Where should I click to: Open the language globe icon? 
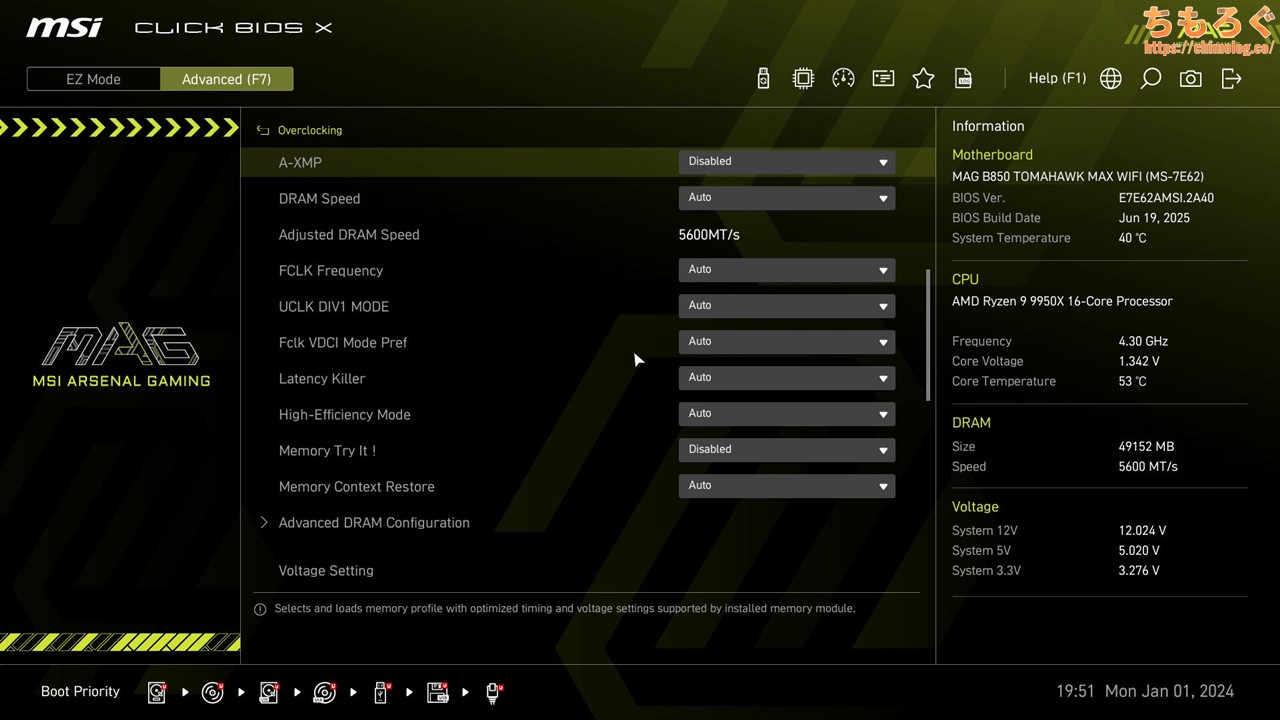(x=1110, y=79)
